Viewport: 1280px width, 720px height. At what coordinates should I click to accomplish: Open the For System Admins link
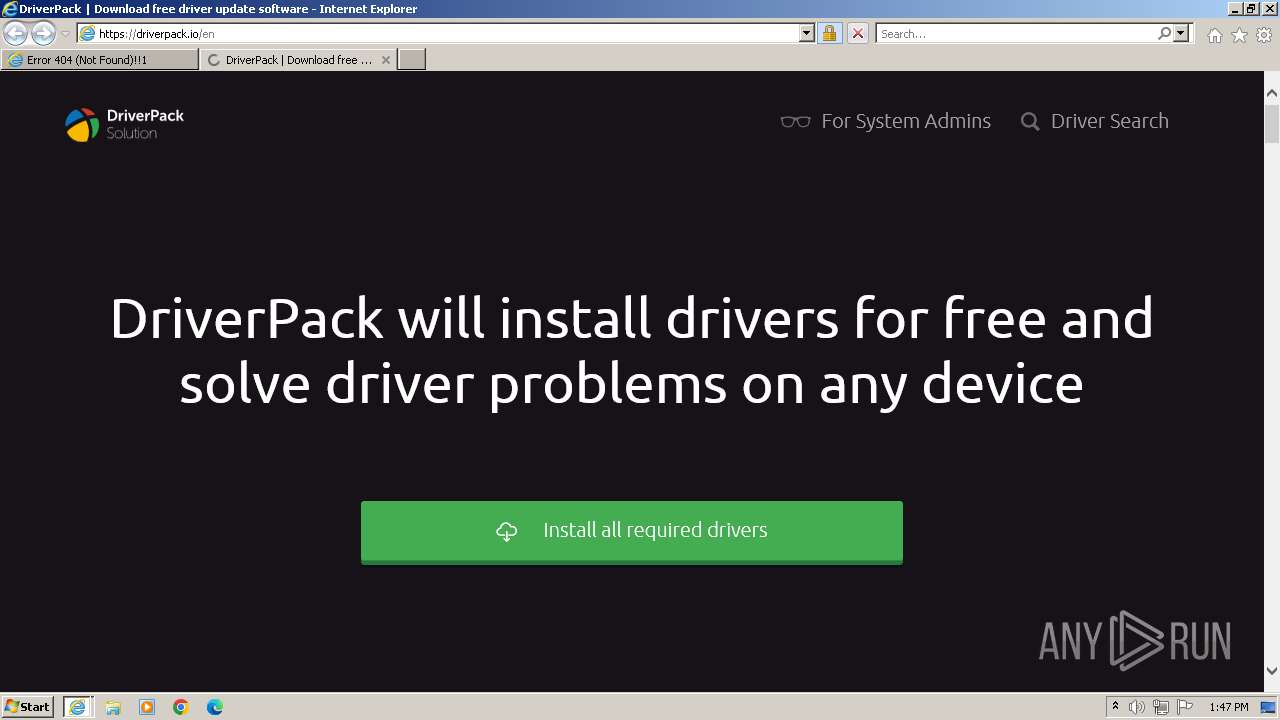tap(905, 121)
